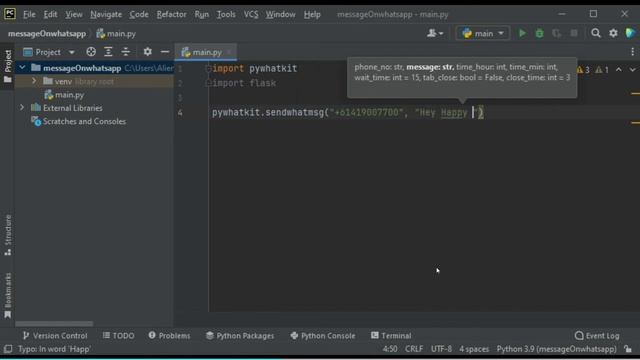Click the main.py breadcrumb
The width and height of the screenshot is (640, 360).
click(116, 34)
